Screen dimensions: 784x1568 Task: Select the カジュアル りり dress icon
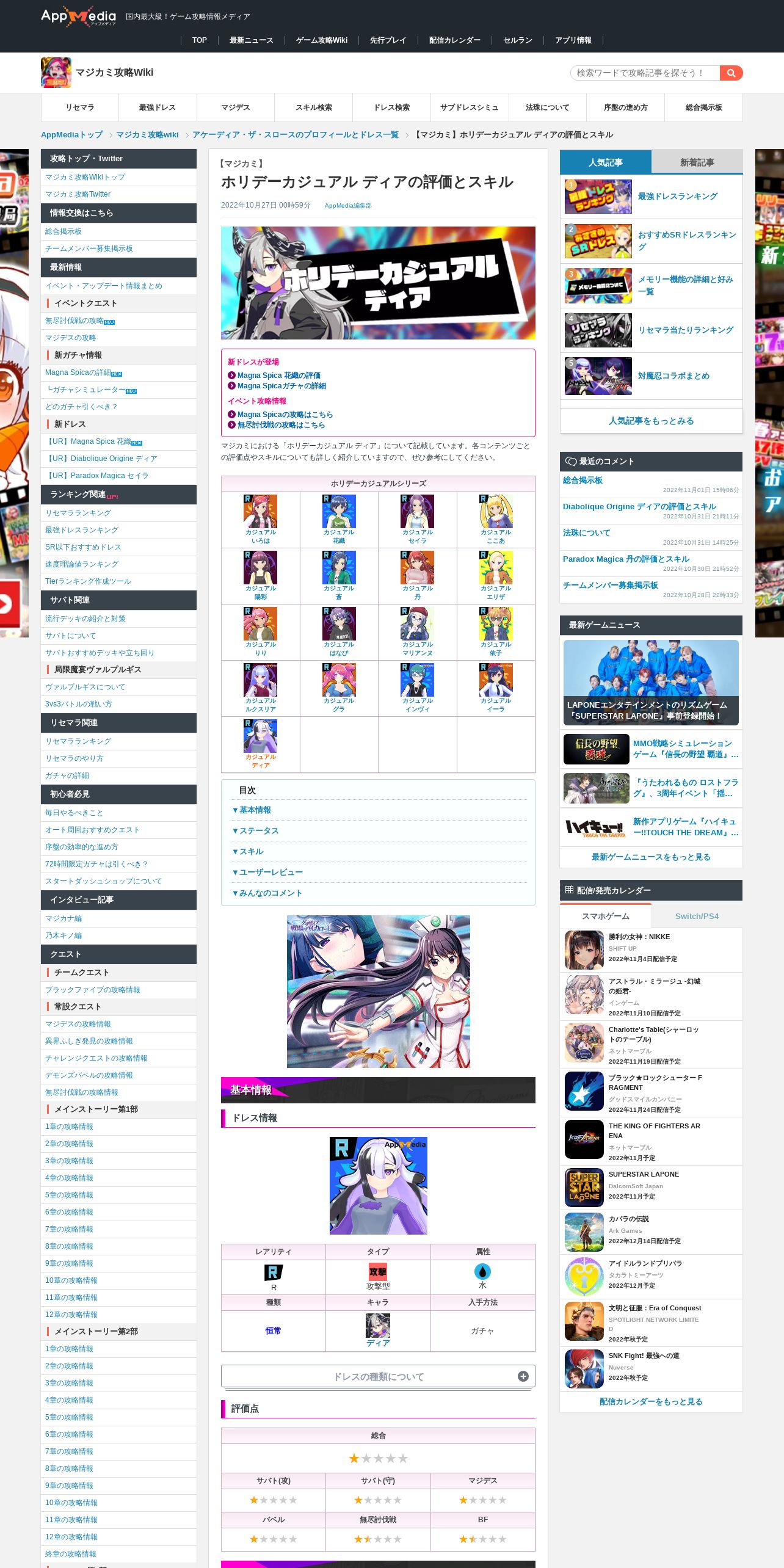coord(261,623)
